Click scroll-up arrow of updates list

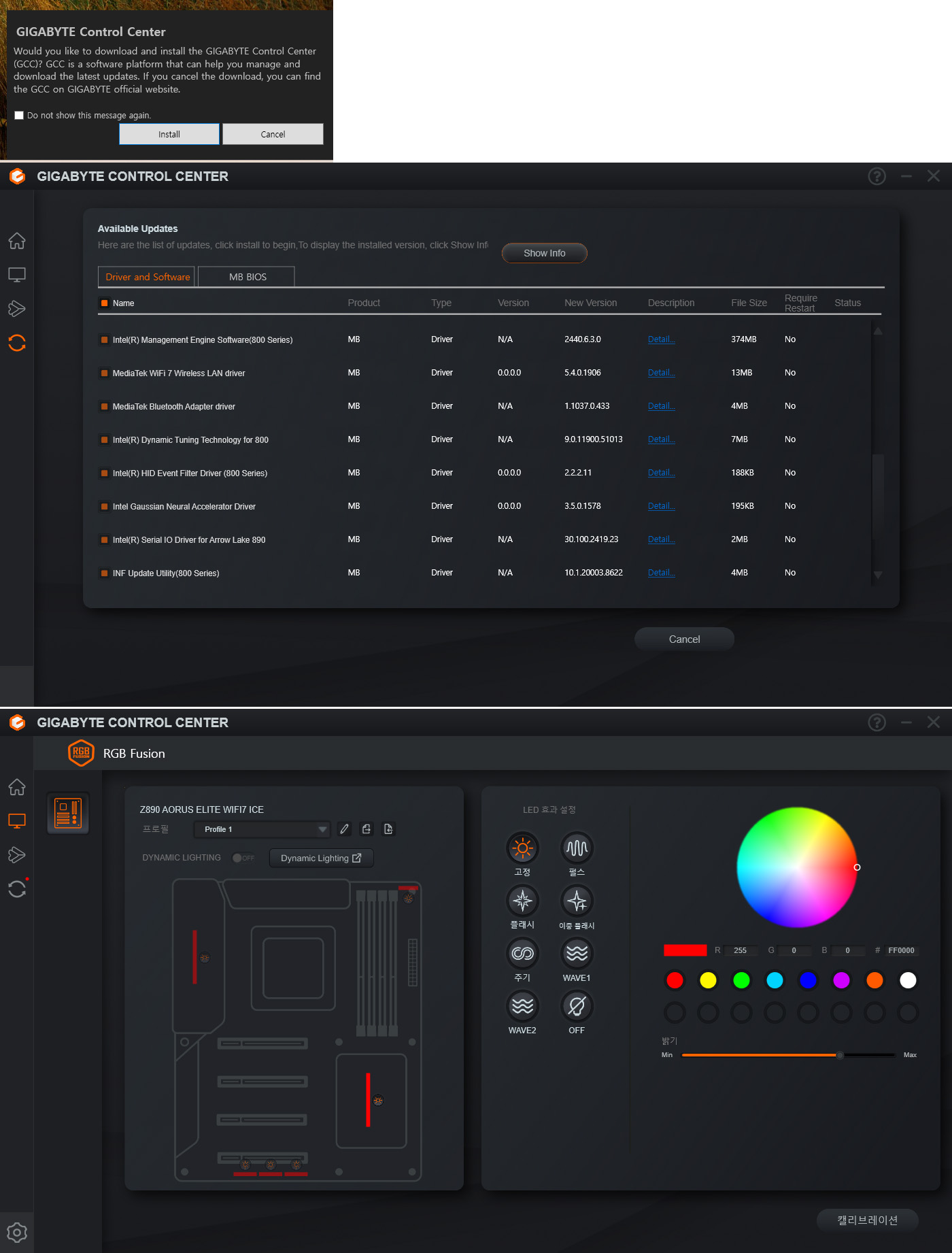[x=878, y=331]
